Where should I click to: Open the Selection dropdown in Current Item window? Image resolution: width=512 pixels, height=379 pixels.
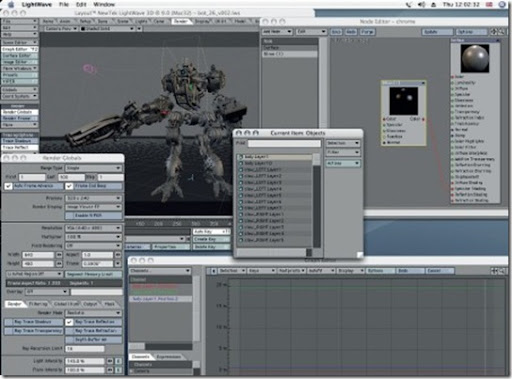(x=343, y=143)
